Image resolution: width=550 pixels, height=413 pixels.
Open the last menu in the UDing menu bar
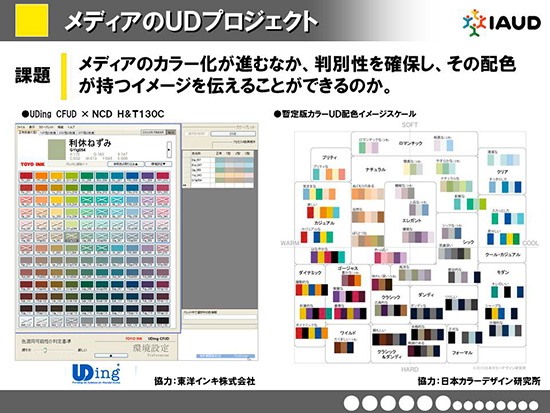coord(71,127)
